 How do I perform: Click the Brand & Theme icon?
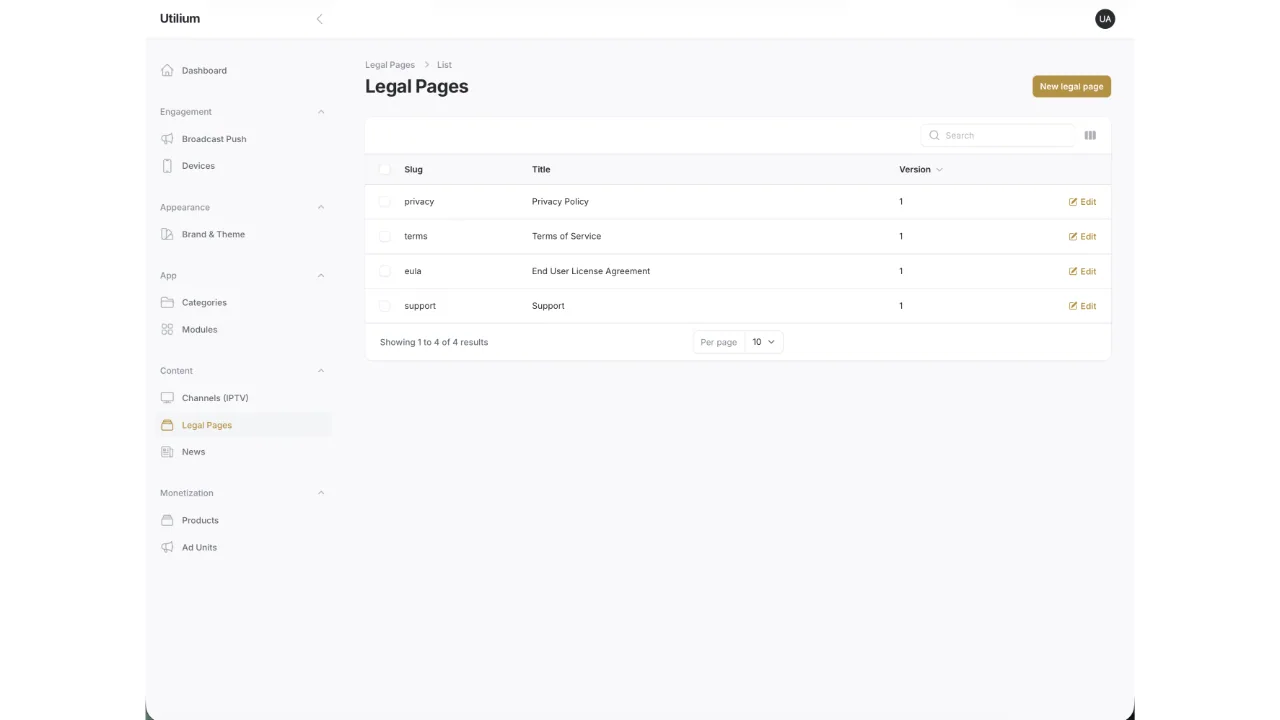pyautogui.click(x=167, y=234)
